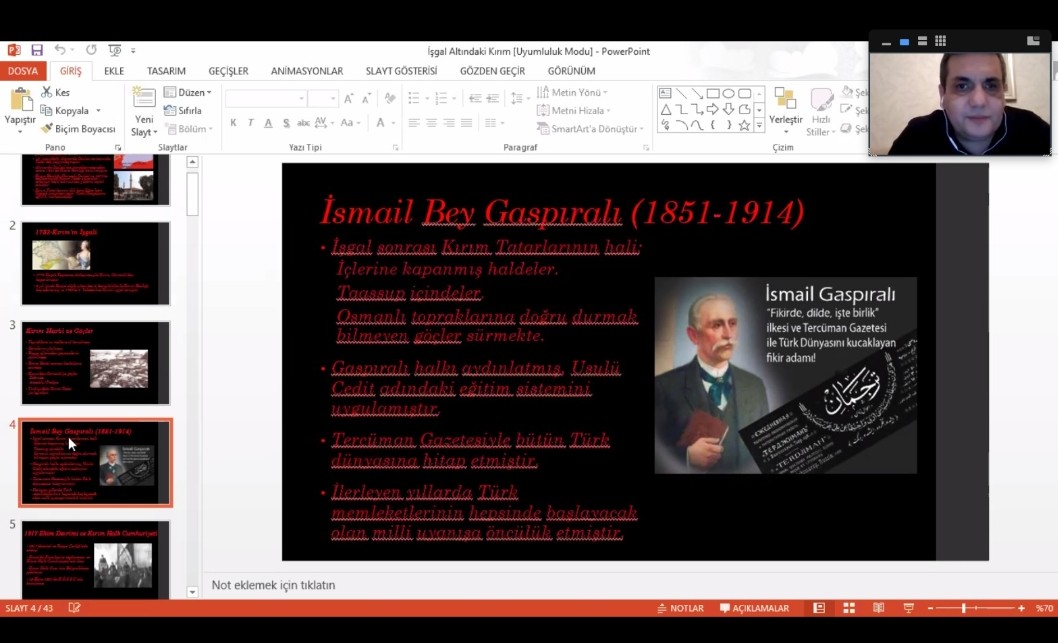Switch to TASARIM tab

(x=166, y=71)
